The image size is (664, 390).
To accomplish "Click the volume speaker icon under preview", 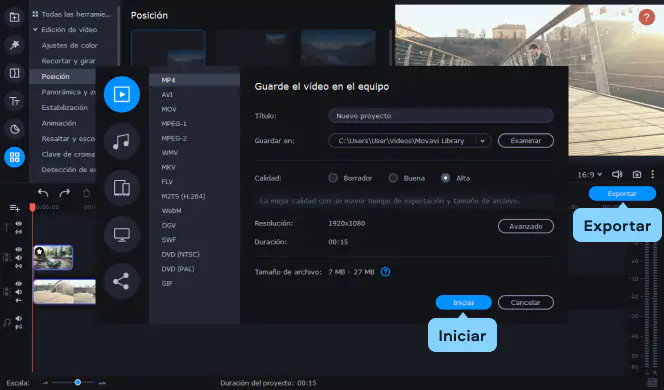I will 617,174.
